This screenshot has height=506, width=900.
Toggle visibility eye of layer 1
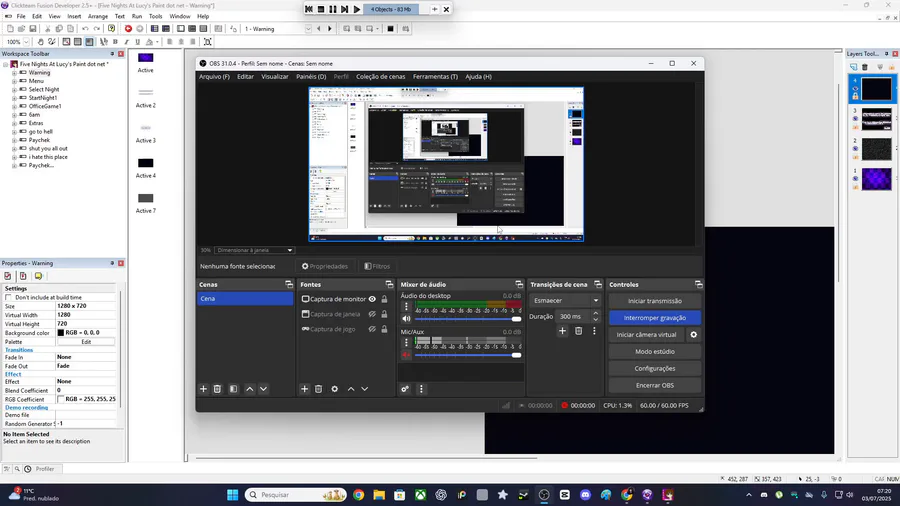(x=855, y=178)
